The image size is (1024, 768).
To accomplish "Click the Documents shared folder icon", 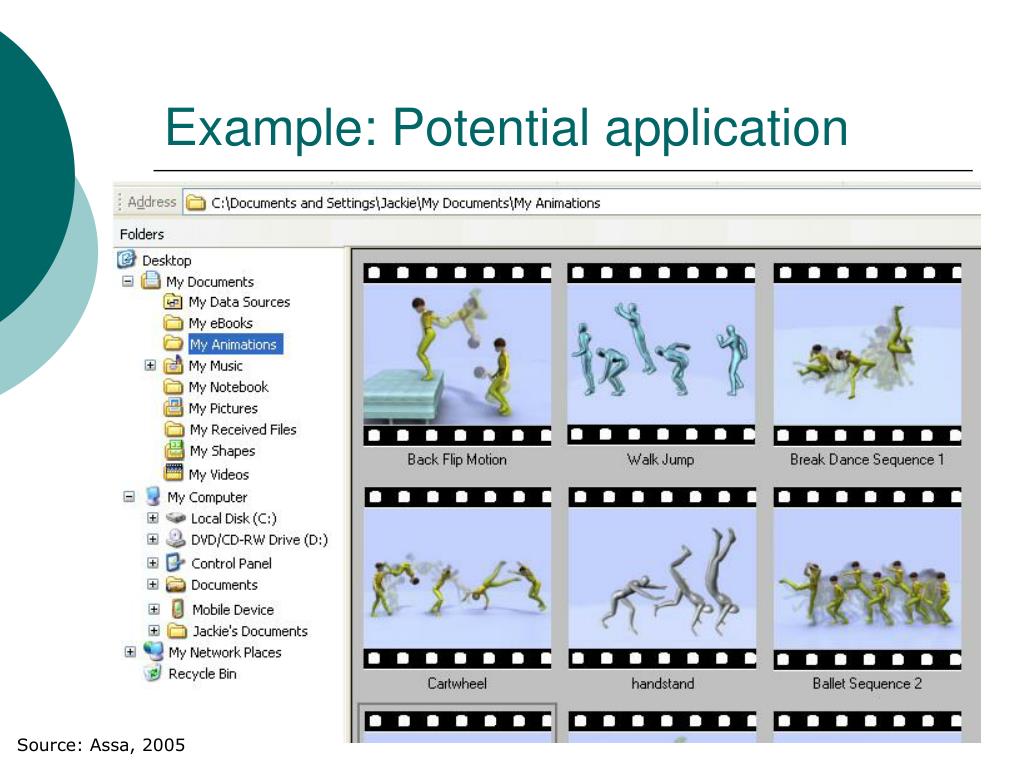I will pos(176,584).
